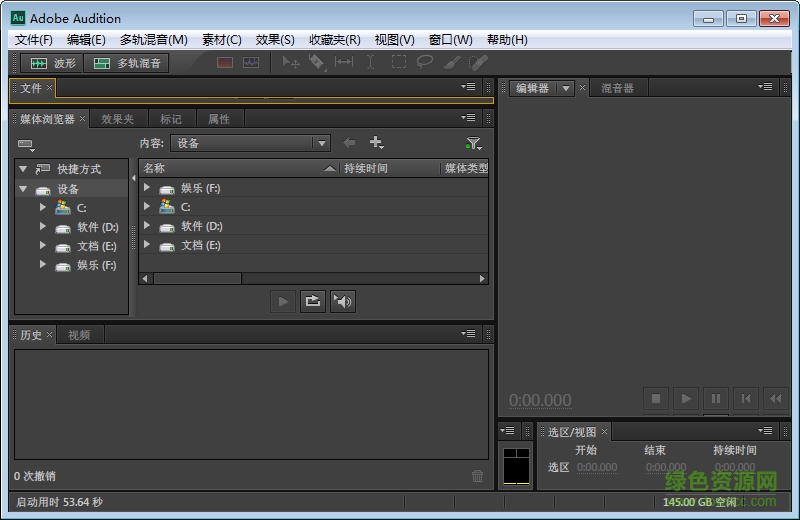Click the filter funnel icon in media browser
The height and width of the screenshot is (520, 800).
pos(473,144)
